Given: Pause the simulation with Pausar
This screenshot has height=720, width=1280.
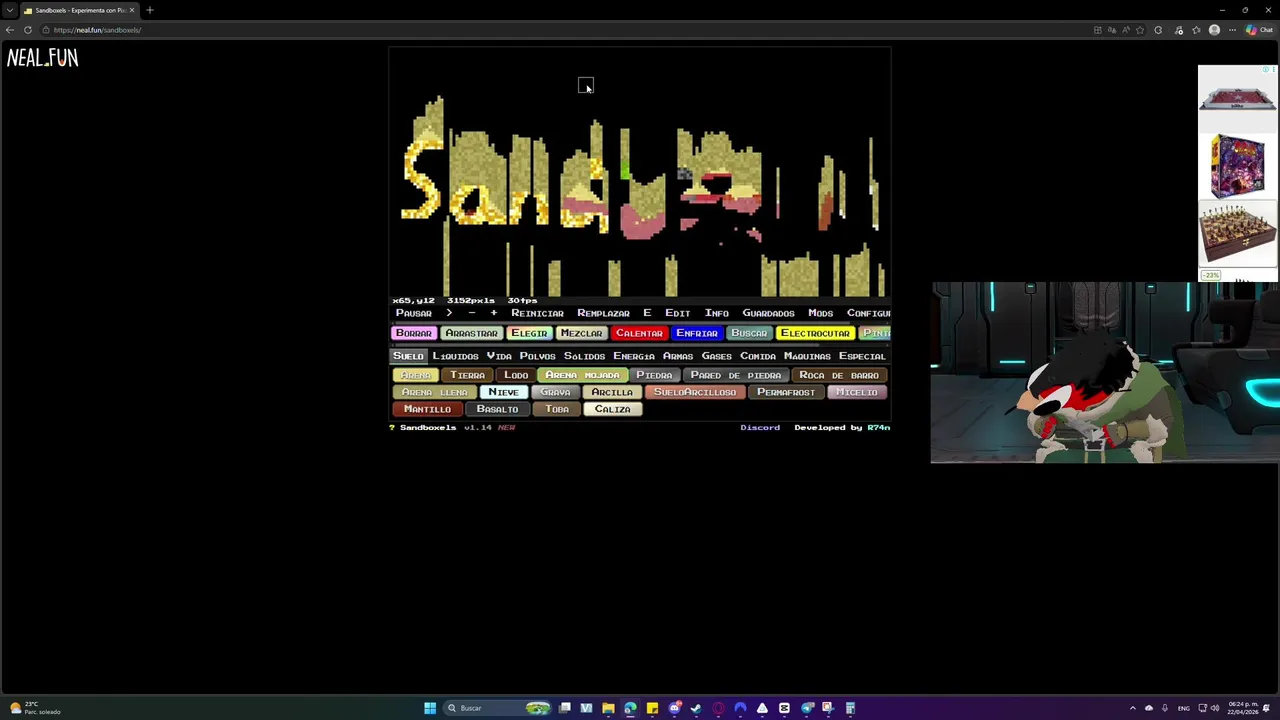Looking at the screenshot, I should [414, 313].
